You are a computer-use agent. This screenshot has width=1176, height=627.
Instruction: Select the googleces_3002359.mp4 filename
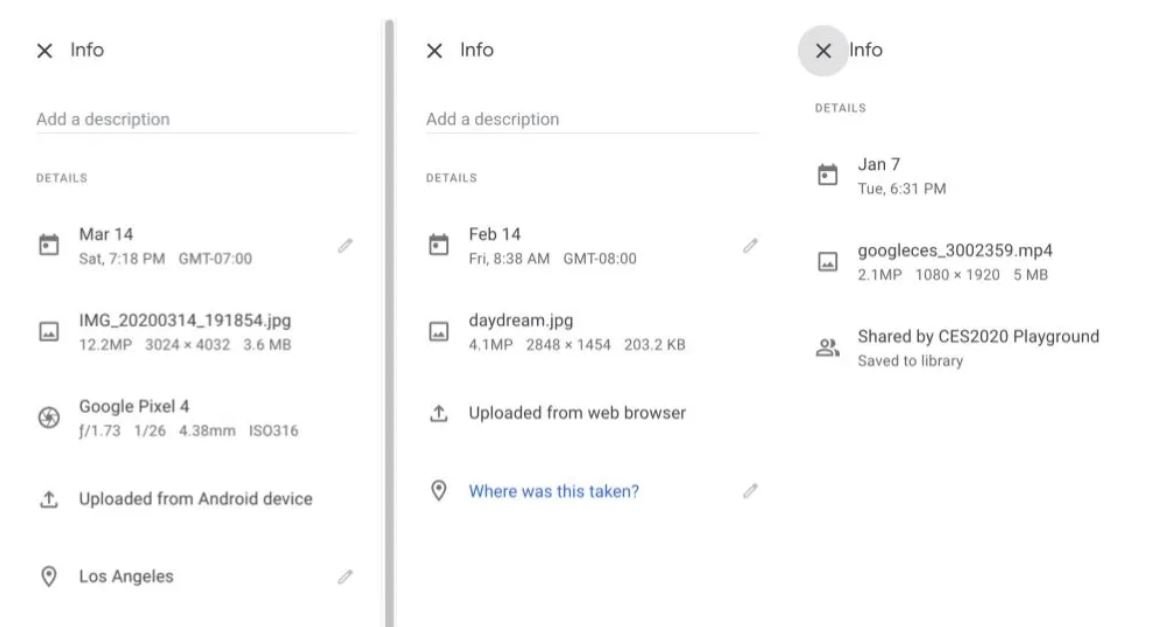955,250
